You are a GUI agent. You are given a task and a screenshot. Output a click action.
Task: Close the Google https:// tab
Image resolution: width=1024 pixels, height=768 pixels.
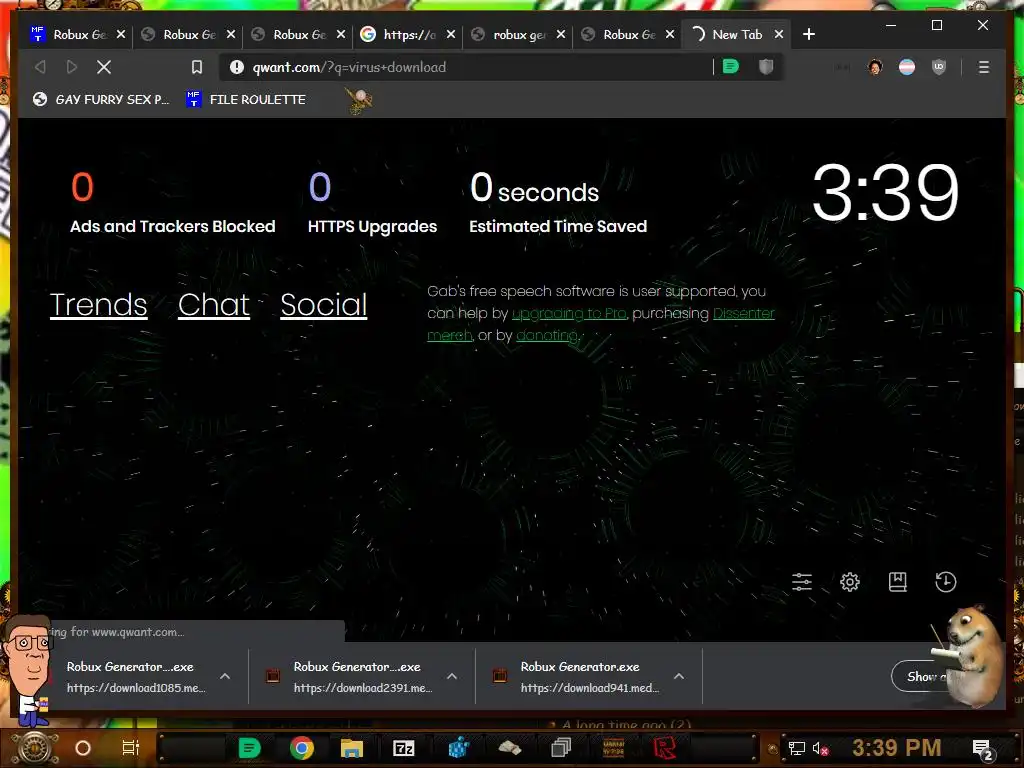click(451, 34)
